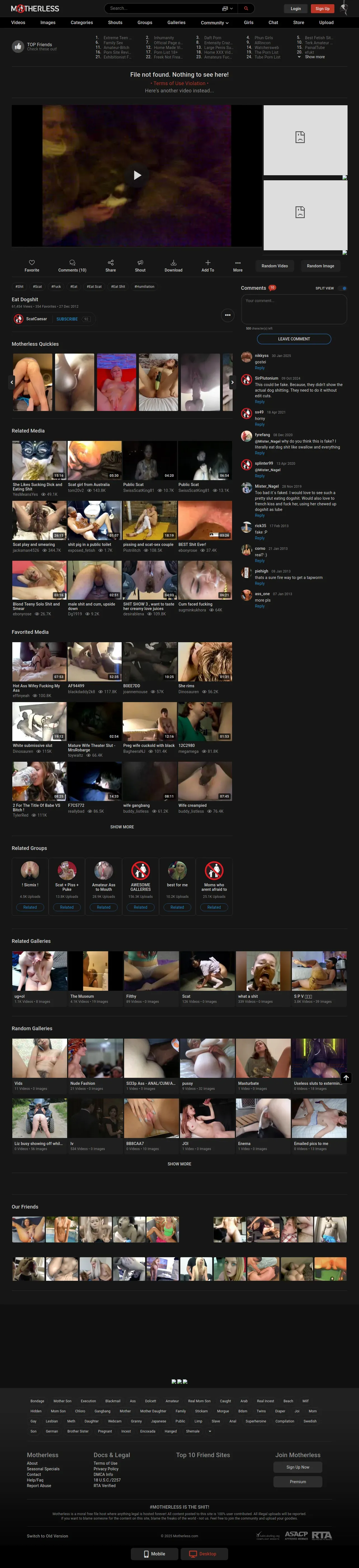Click the SUBSCRIBE button
This screenshot has width=359, height=1568.
pos(67,319)
